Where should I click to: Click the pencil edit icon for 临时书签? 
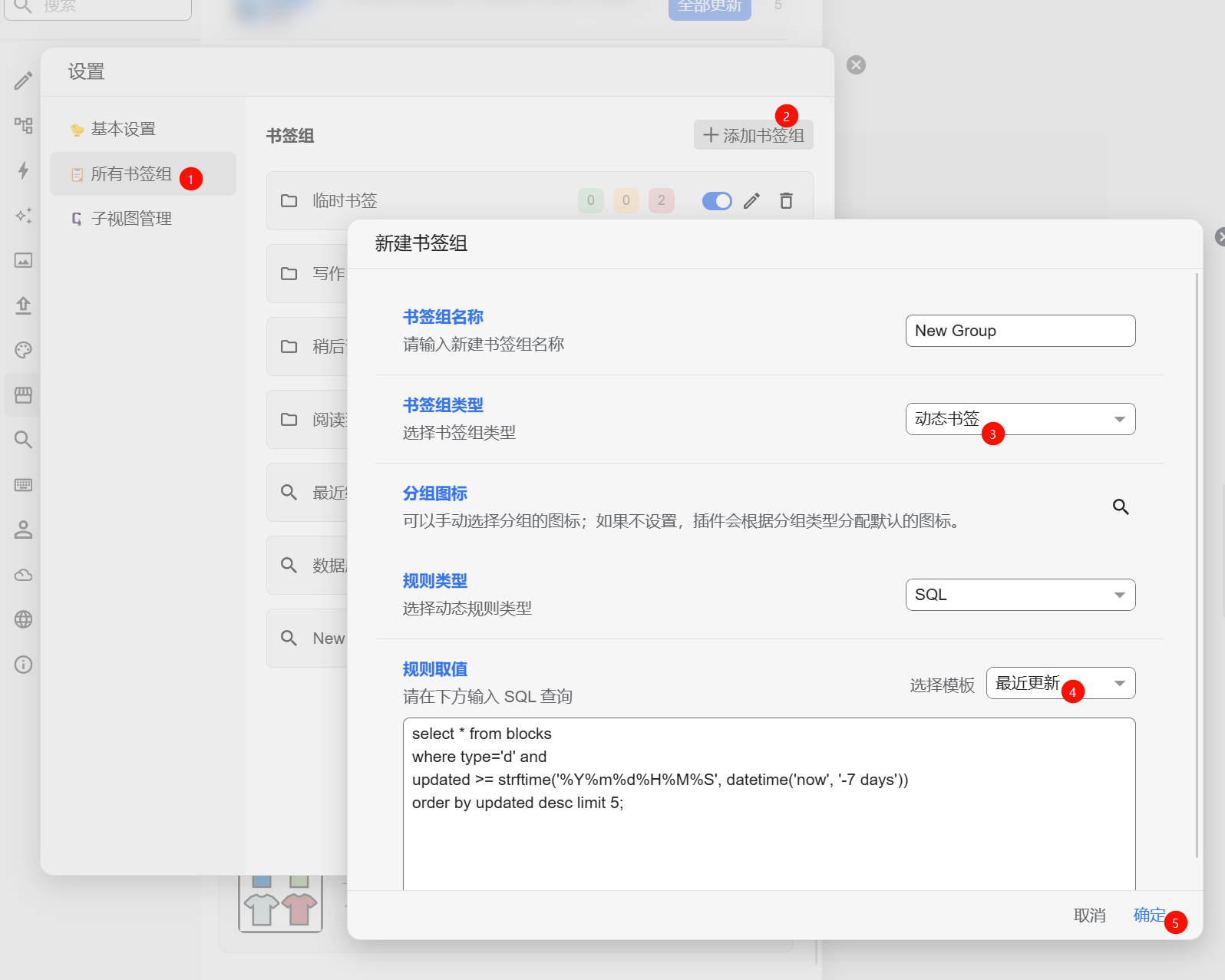(x=751, y=201)
